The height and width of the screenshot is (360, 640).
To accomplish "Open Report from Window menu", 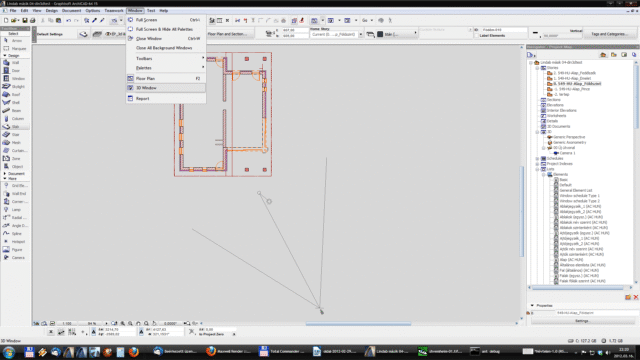I will coord(166,99).
